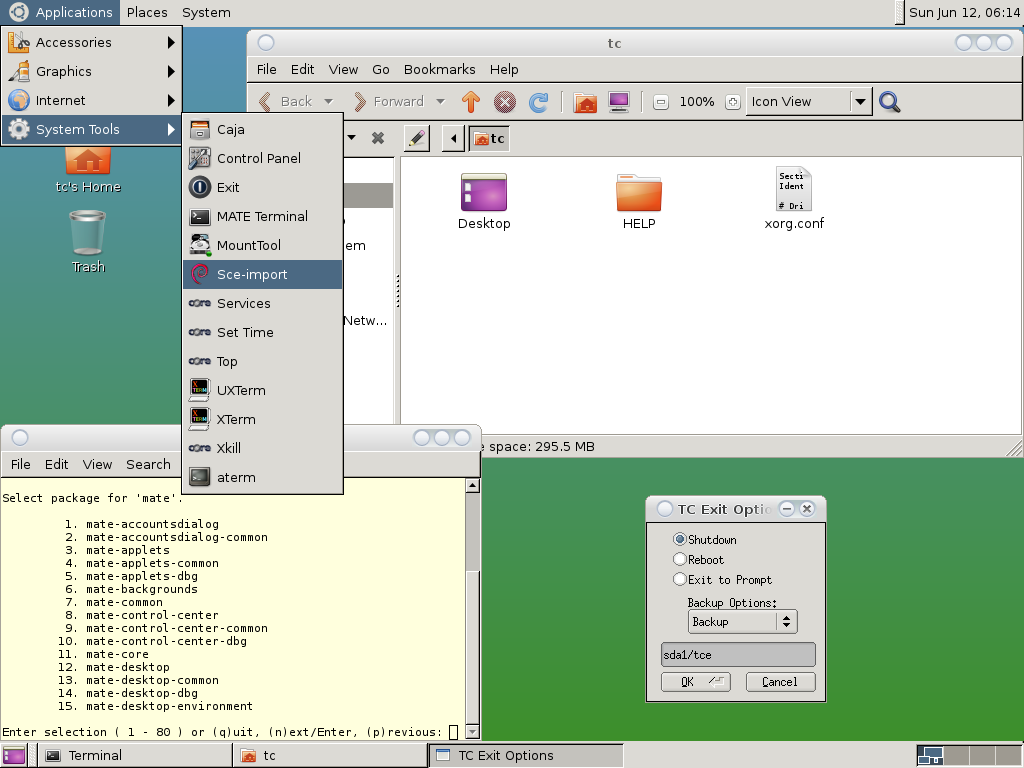Open the Icon View dropdown
Image resolution: width=1024 pixels, height=768 pixels.
point(860,102)
